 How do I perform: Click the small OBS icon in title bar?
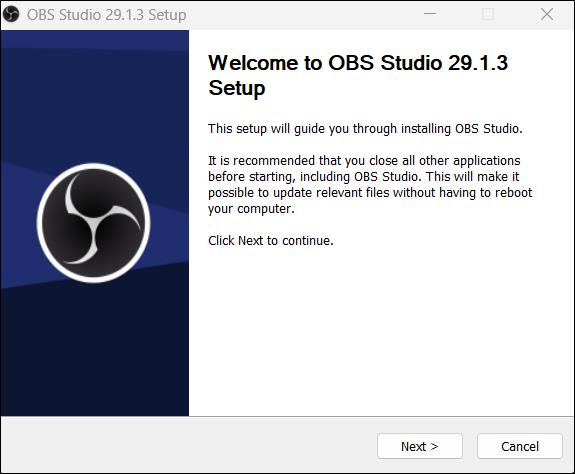(11, 15)
